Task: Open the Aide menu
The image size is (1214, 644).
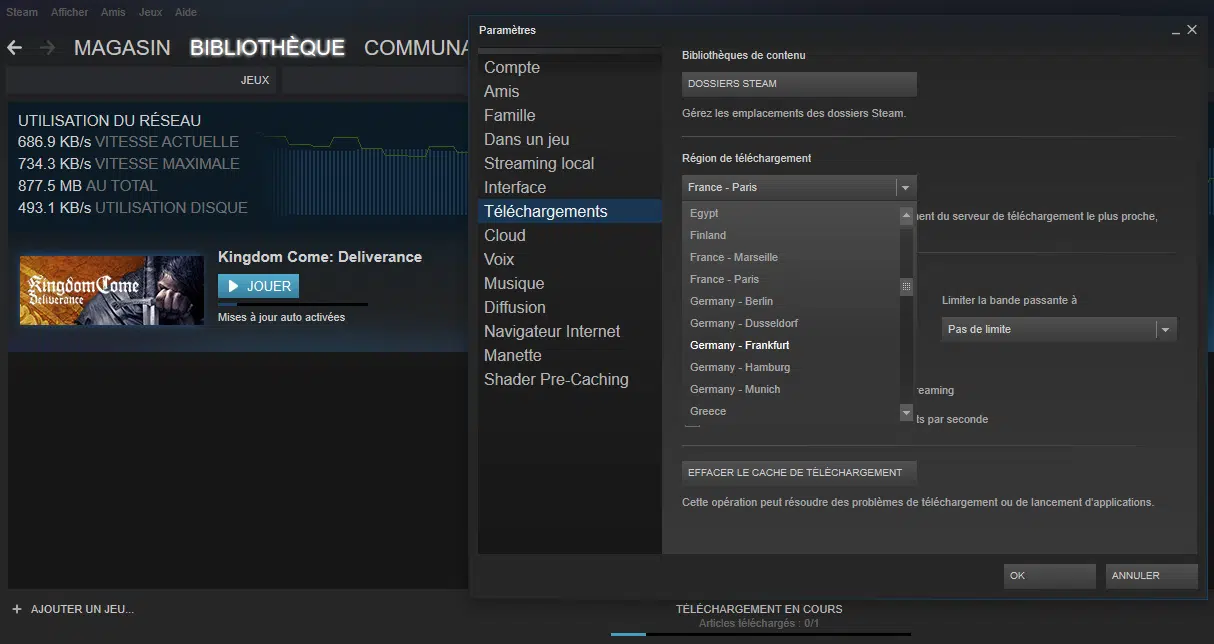Action: [x=185, y=13]
